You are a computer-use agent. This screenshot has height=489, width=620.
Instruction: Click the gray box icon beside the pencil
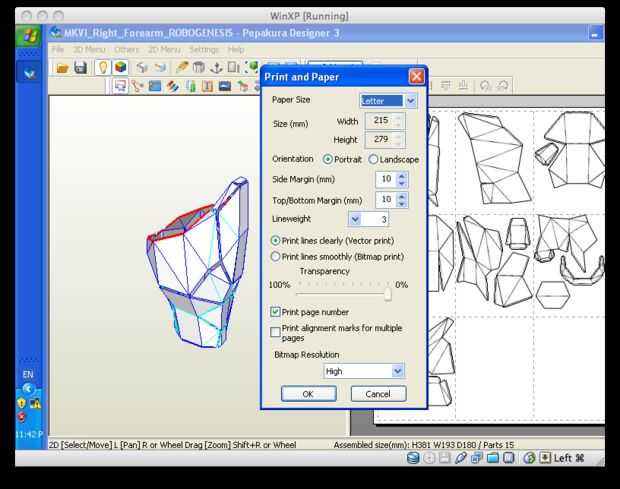[199, 68]
